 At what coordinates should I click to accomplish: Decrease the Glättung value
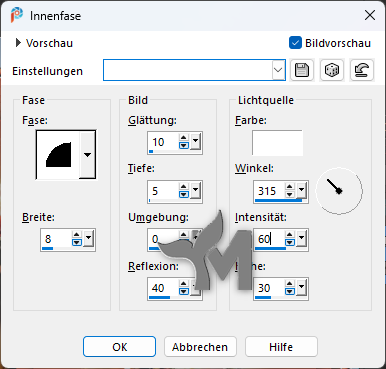click(184, 145)
